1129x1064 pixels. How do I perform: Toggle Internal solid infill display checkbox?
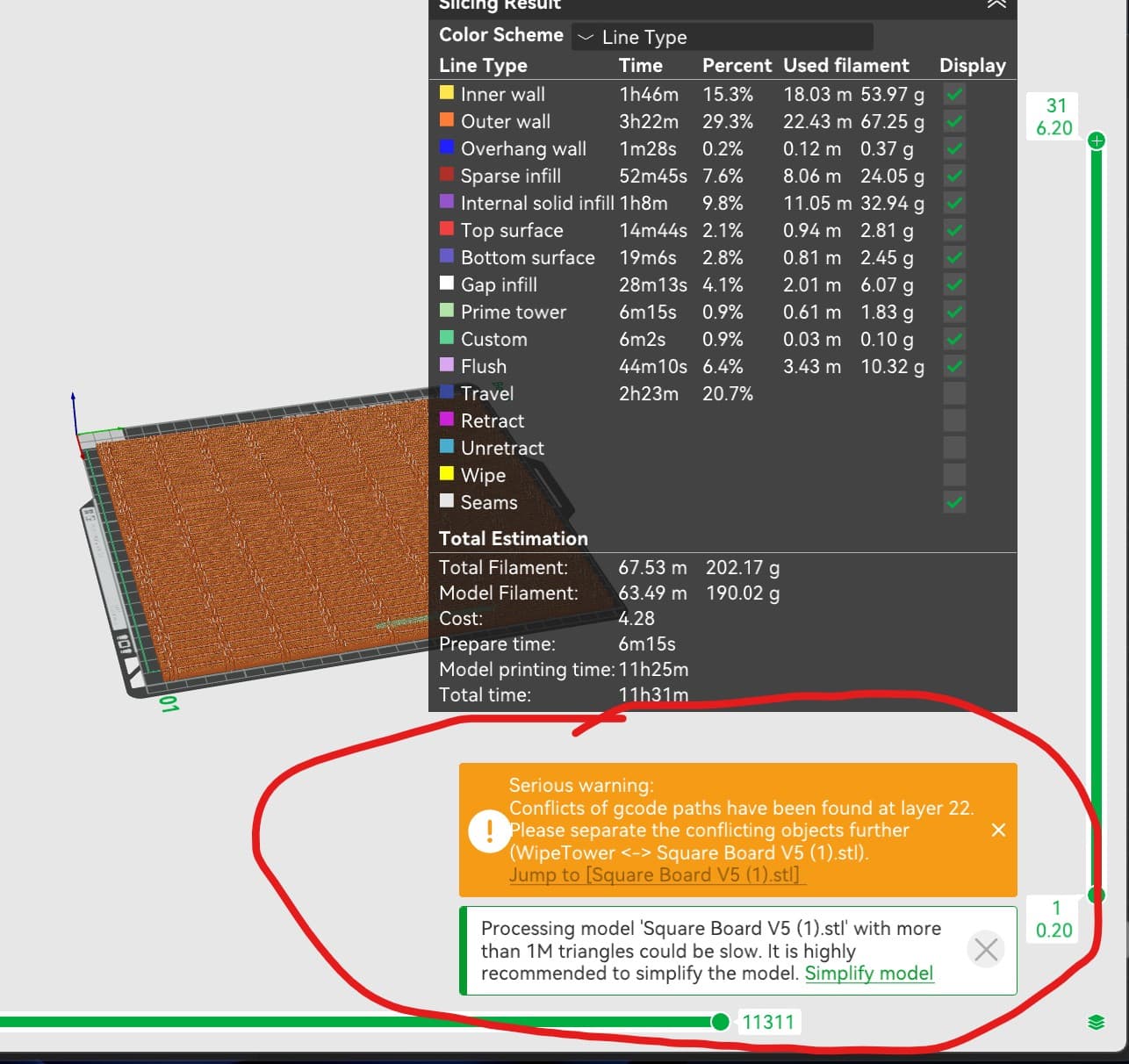point(954,203)
